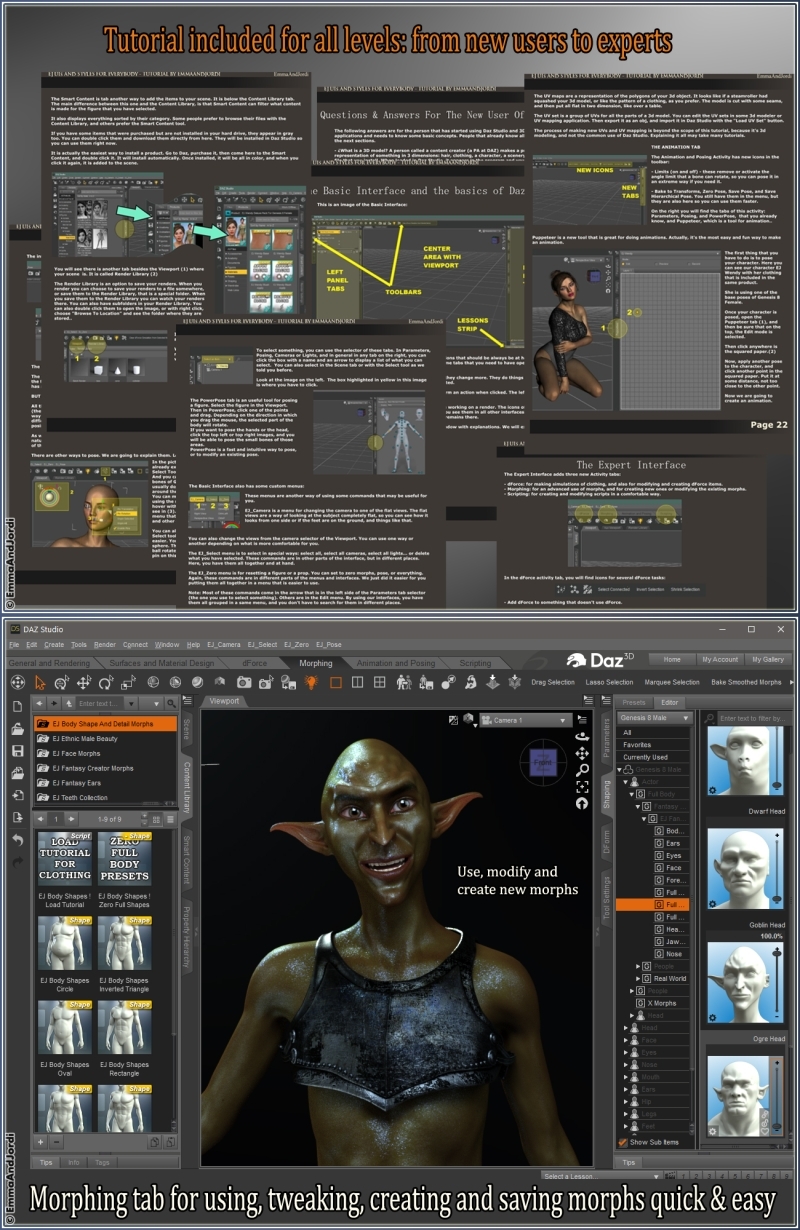Open the Goblin Head gear settings icon
800x1230 pixels.
click(712, 1017)
